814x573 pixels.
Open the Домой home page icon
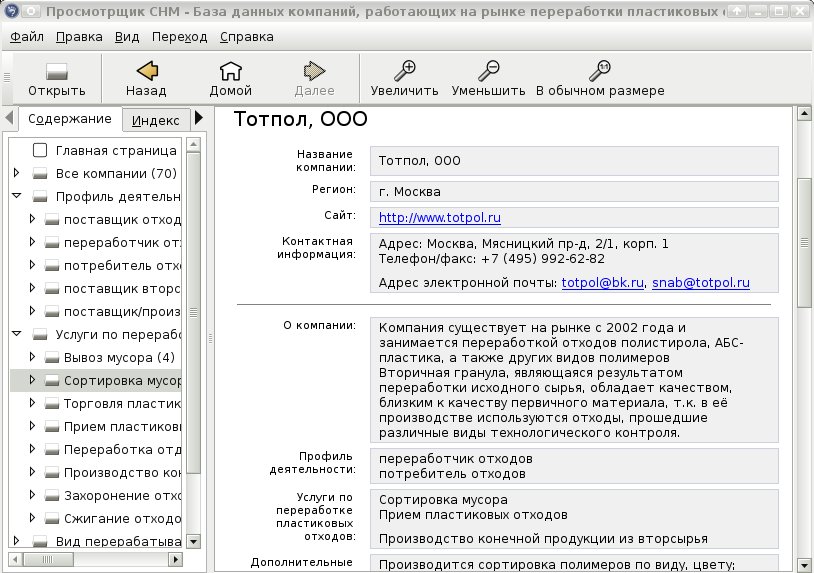[x=230, y=71]
